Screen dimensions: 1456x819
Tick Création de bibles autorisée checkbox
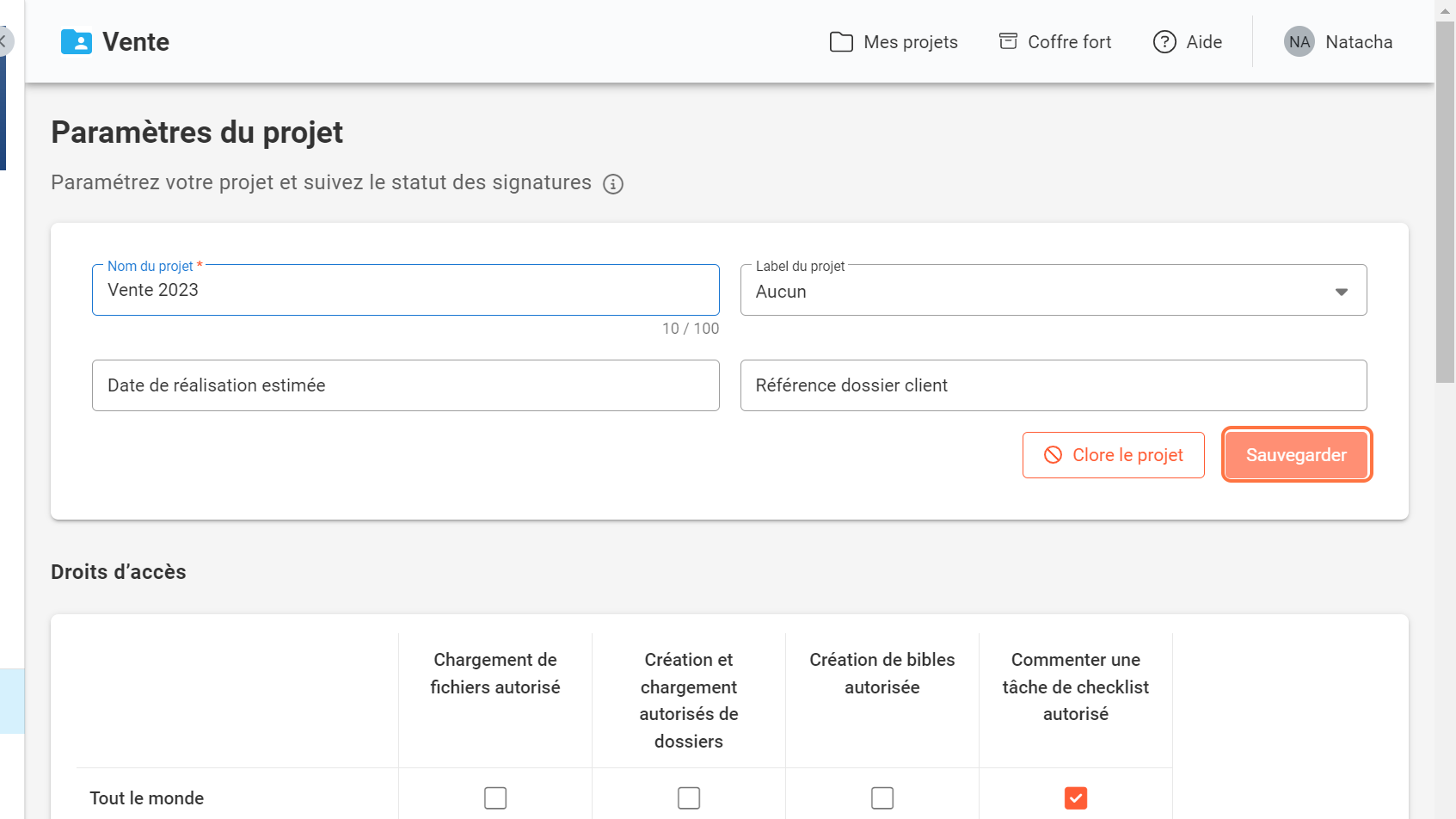point(882,798)
